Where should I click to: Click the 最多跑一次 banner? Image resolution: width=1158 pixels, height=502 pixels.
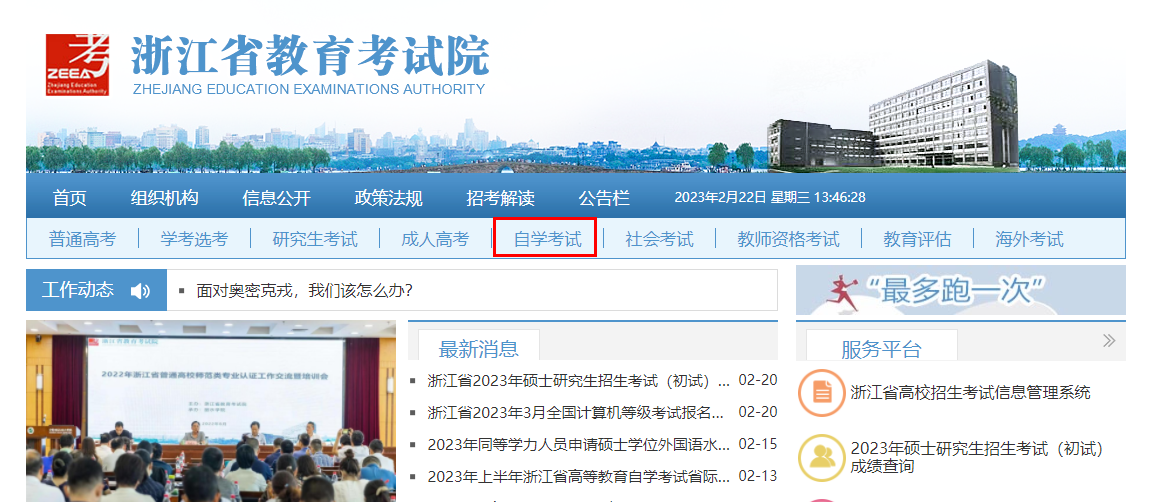[x=960, y=291]
